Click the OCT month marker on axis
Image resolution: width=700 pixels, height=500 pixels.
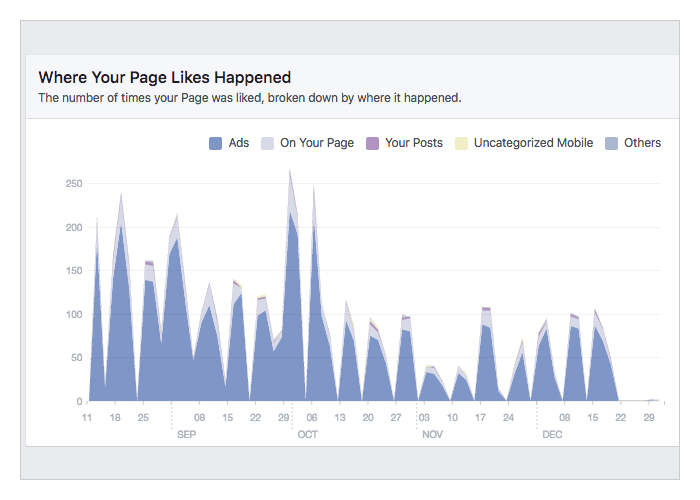click(307, 435)
